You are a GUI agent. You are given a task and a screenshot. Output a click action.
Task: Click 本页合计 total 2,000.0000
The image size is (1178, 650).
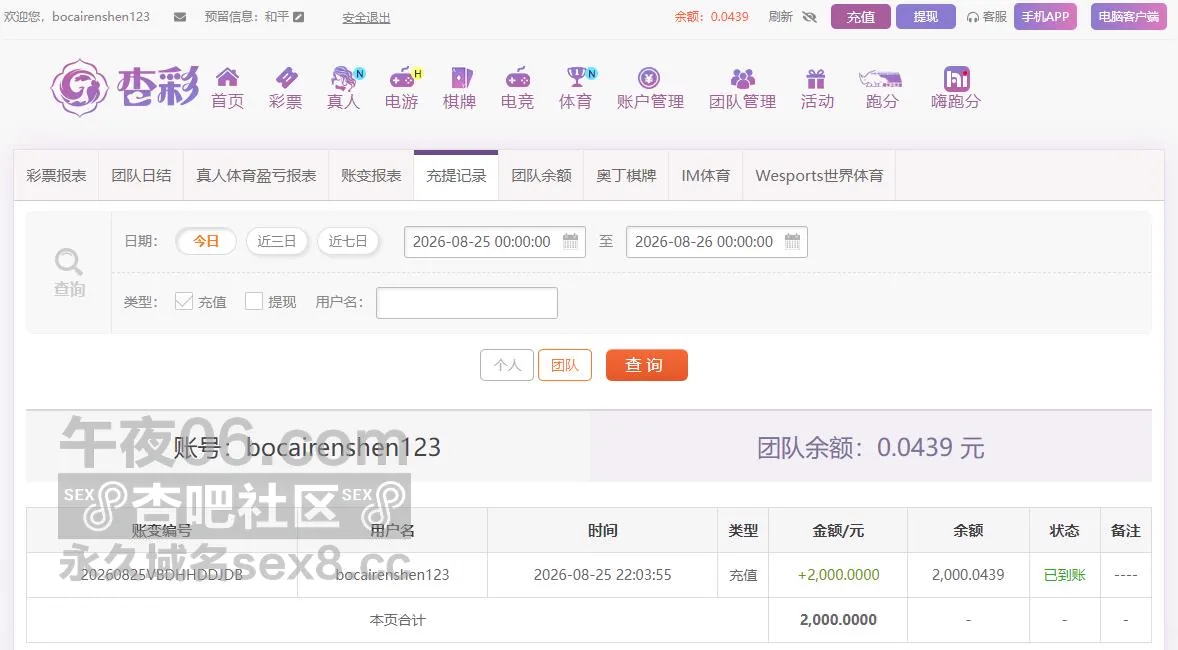pyautogui.click(x=838, y=620)
